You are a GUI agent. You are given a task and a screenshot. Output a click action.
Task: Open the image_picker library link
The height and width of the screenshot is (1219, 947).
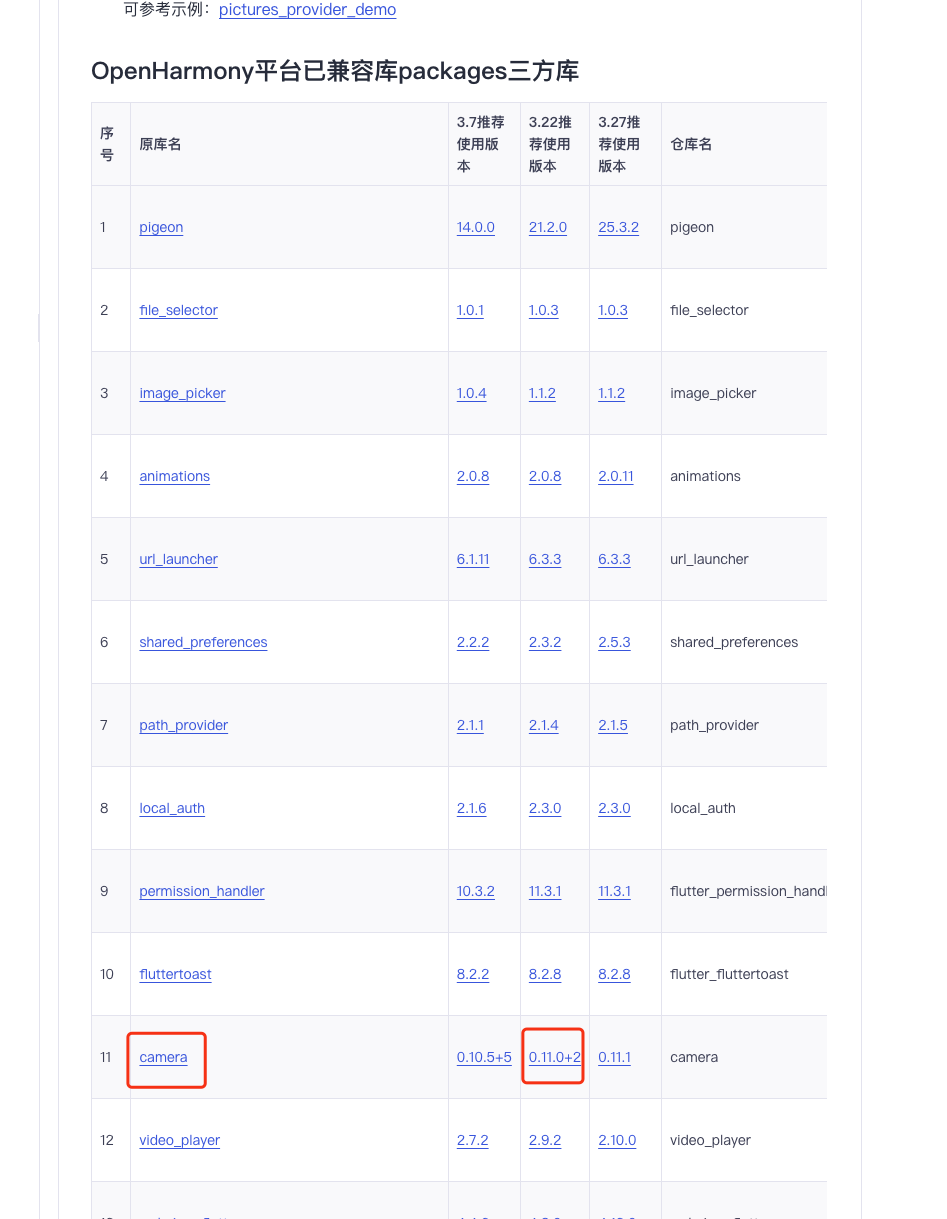pyautogui.click(x=182, y=393)
